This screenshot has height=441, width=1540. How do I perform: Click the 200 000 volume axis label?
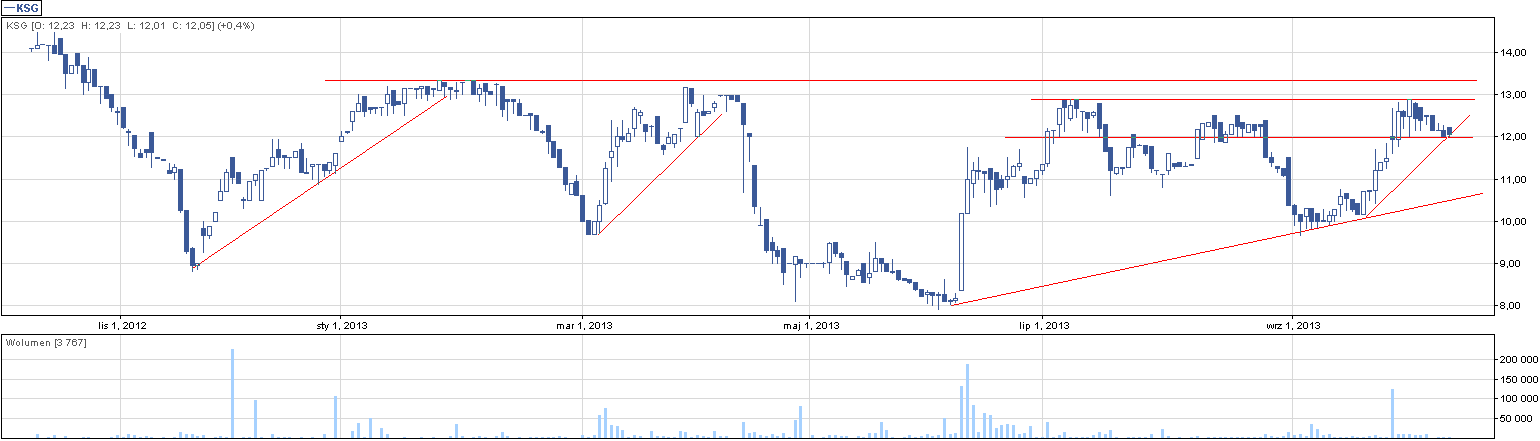[1517, 358]
